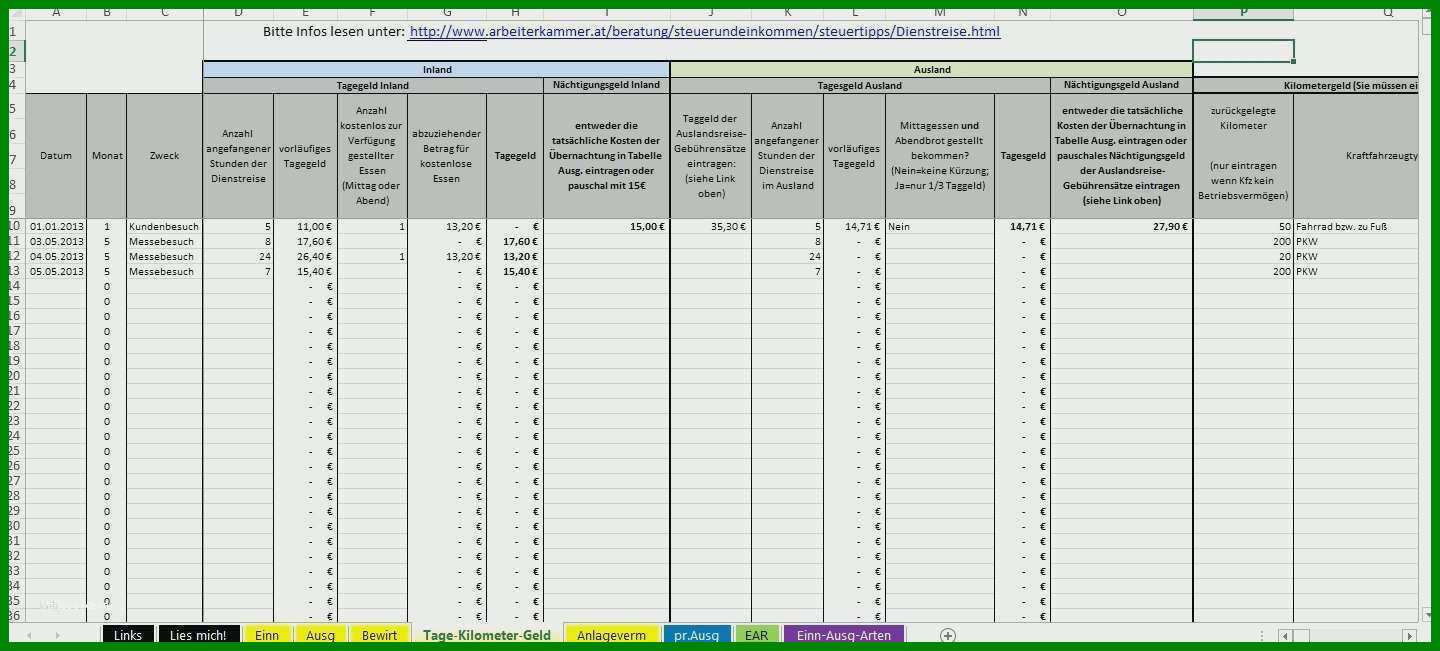Viewport: 1440px width, 651px height.
Task: Click the 'Zweck' column heading cell
Action: [165, 156]
